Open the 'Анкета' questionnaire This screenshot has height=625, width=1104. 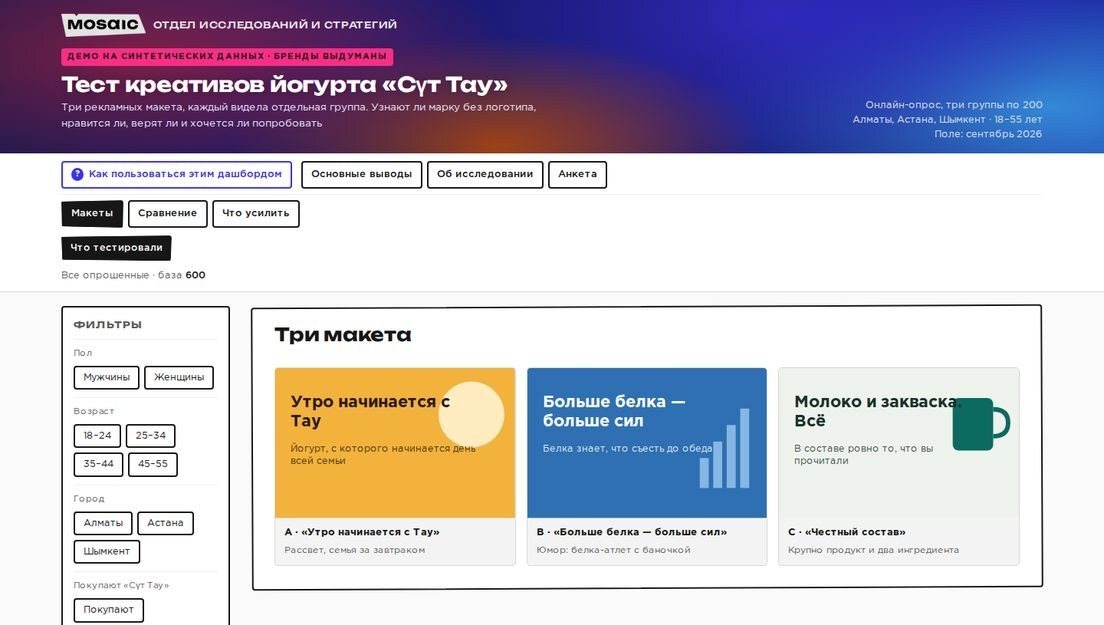(x=577, y=175)
